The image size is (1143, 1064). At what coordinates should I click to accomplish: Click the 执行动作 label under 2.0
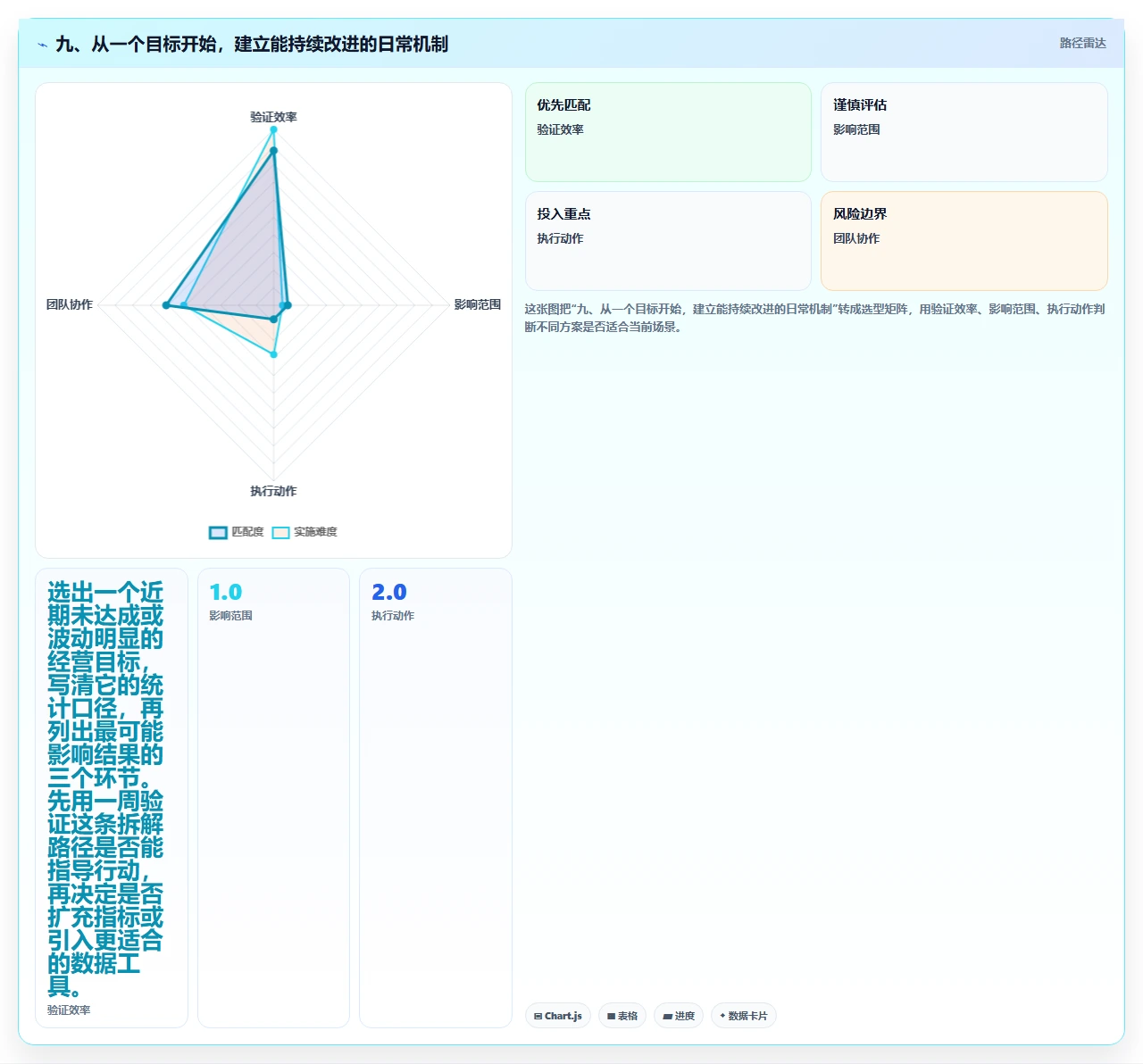(393, 616)
